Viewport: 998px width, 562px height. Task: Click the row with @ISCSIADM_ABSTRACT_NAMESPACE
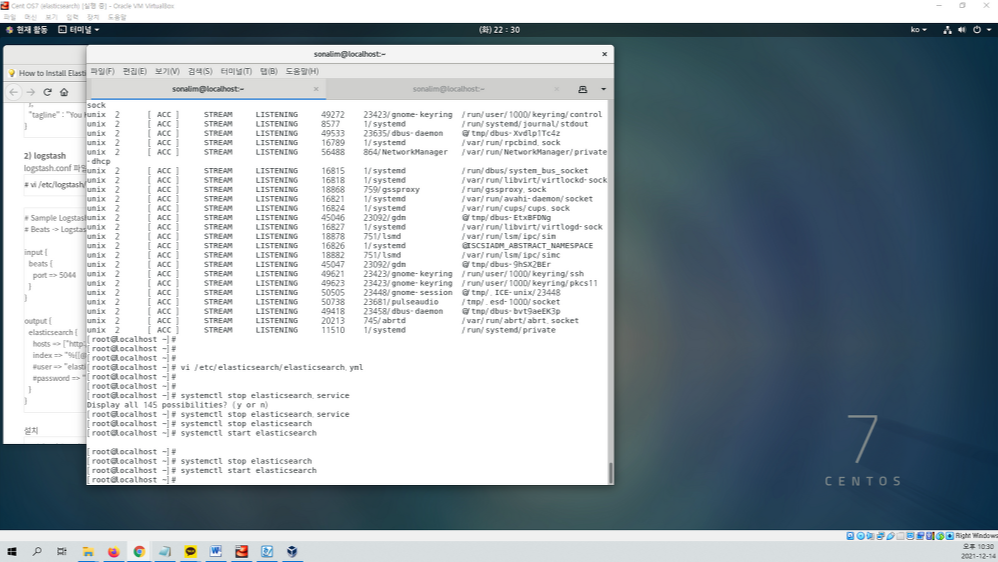coord(340,246)
